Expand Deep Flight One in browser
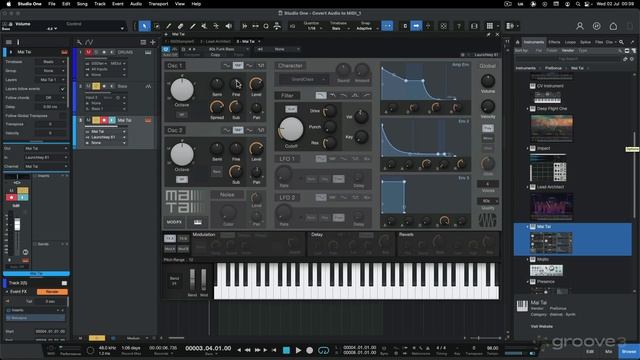Viewport: 640px width, 360px height. [527, 109]
